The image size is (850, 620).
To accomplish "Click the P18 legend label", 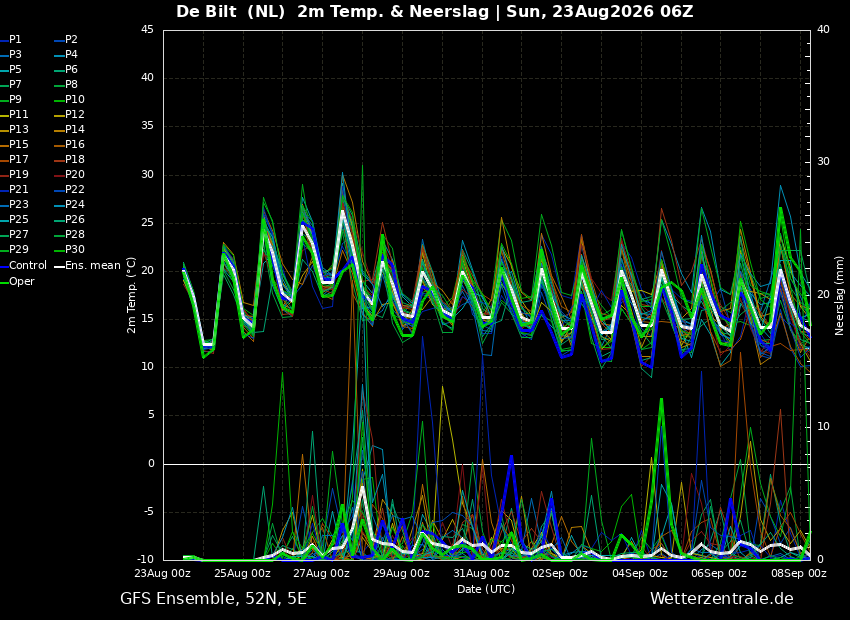I will click(75, 159).
